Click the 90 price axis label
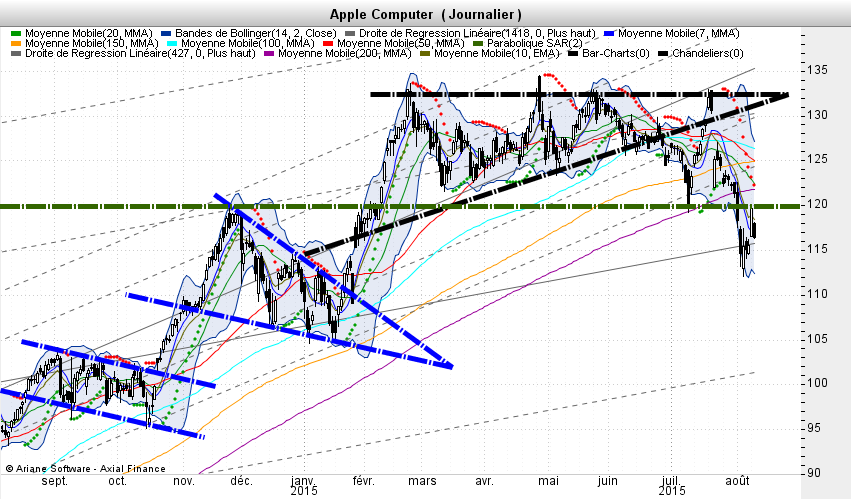 (x=814, y=473)
